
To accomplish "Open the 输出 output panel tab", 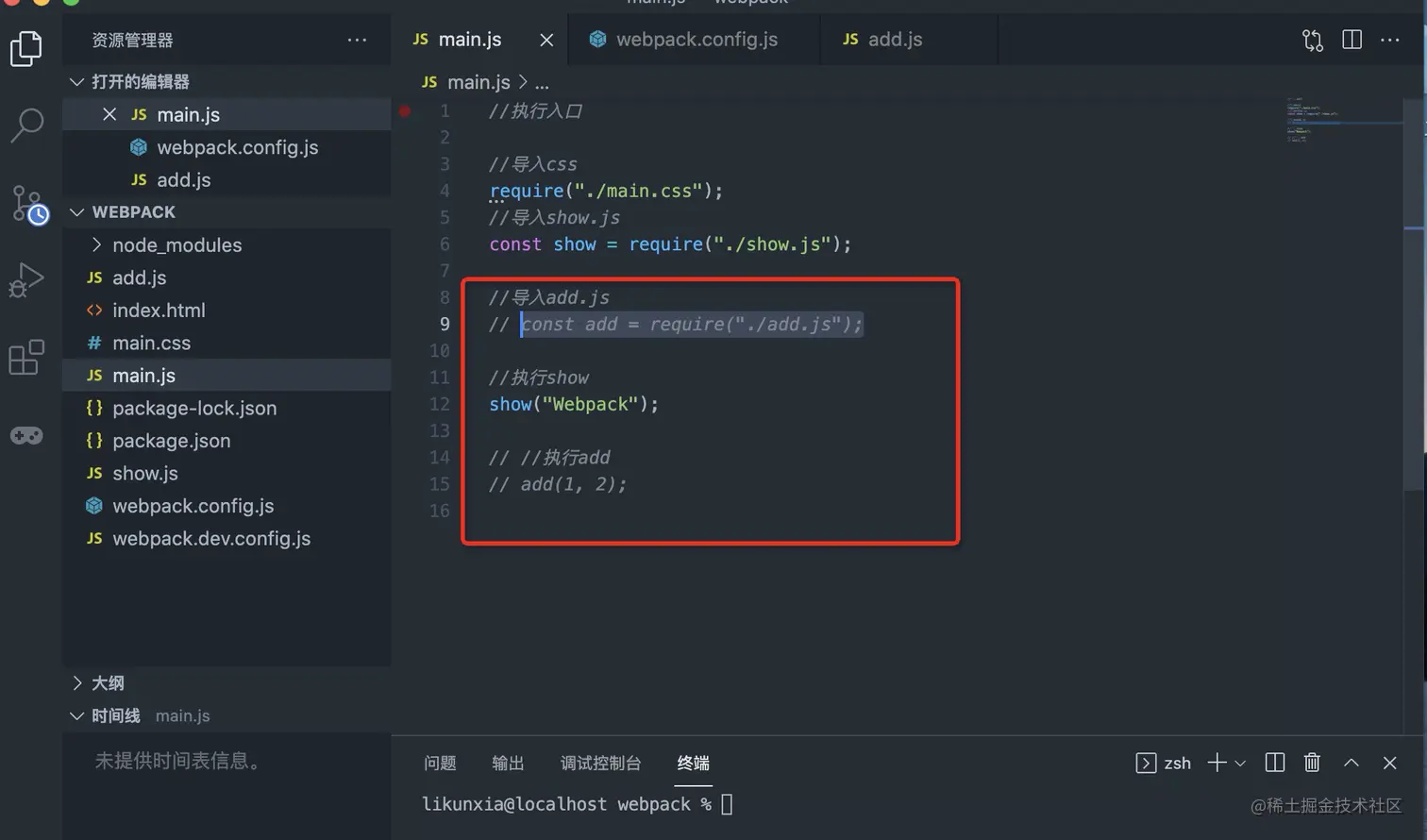I will (508, 763).
